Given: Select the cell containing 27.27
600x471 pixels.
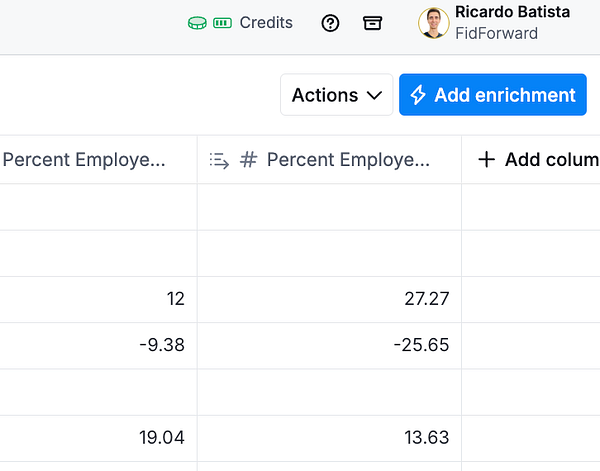Looking at the screenshot, I should [x=329, y=299].
